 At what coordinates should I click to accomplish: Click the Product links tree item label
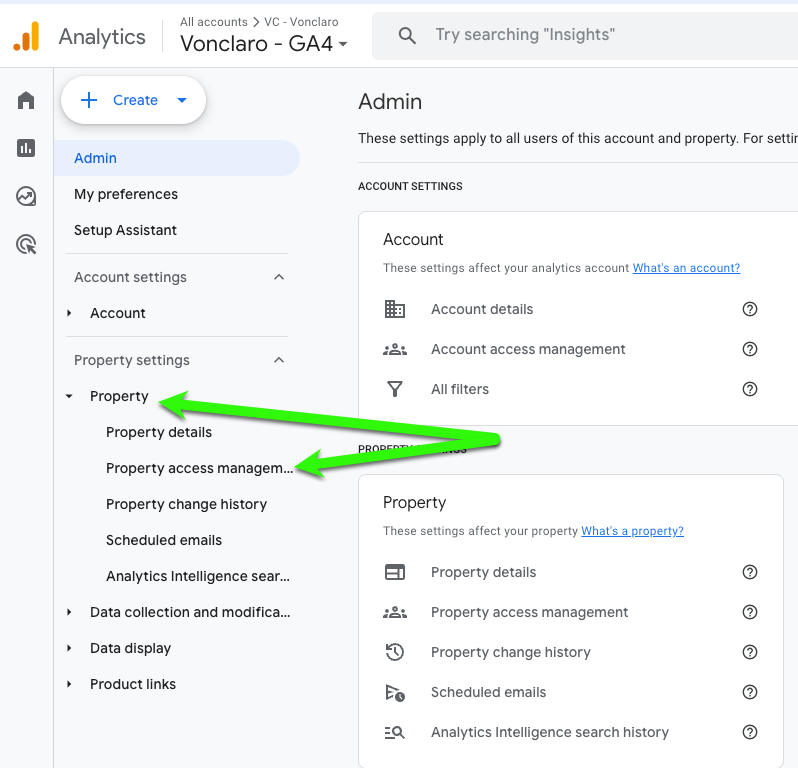(x=133, y=685)
